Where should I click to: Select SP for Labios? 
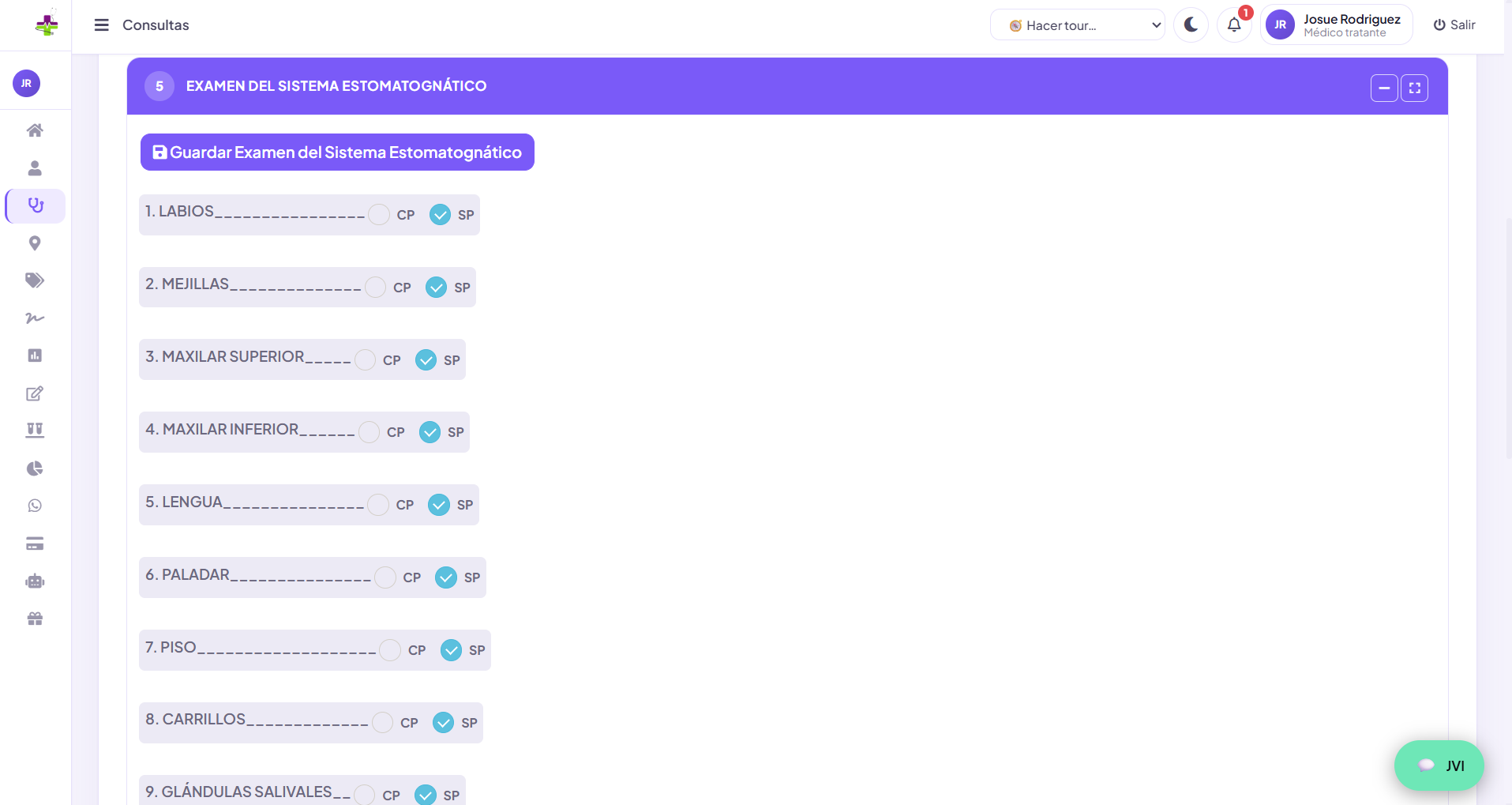click(440, 215)
